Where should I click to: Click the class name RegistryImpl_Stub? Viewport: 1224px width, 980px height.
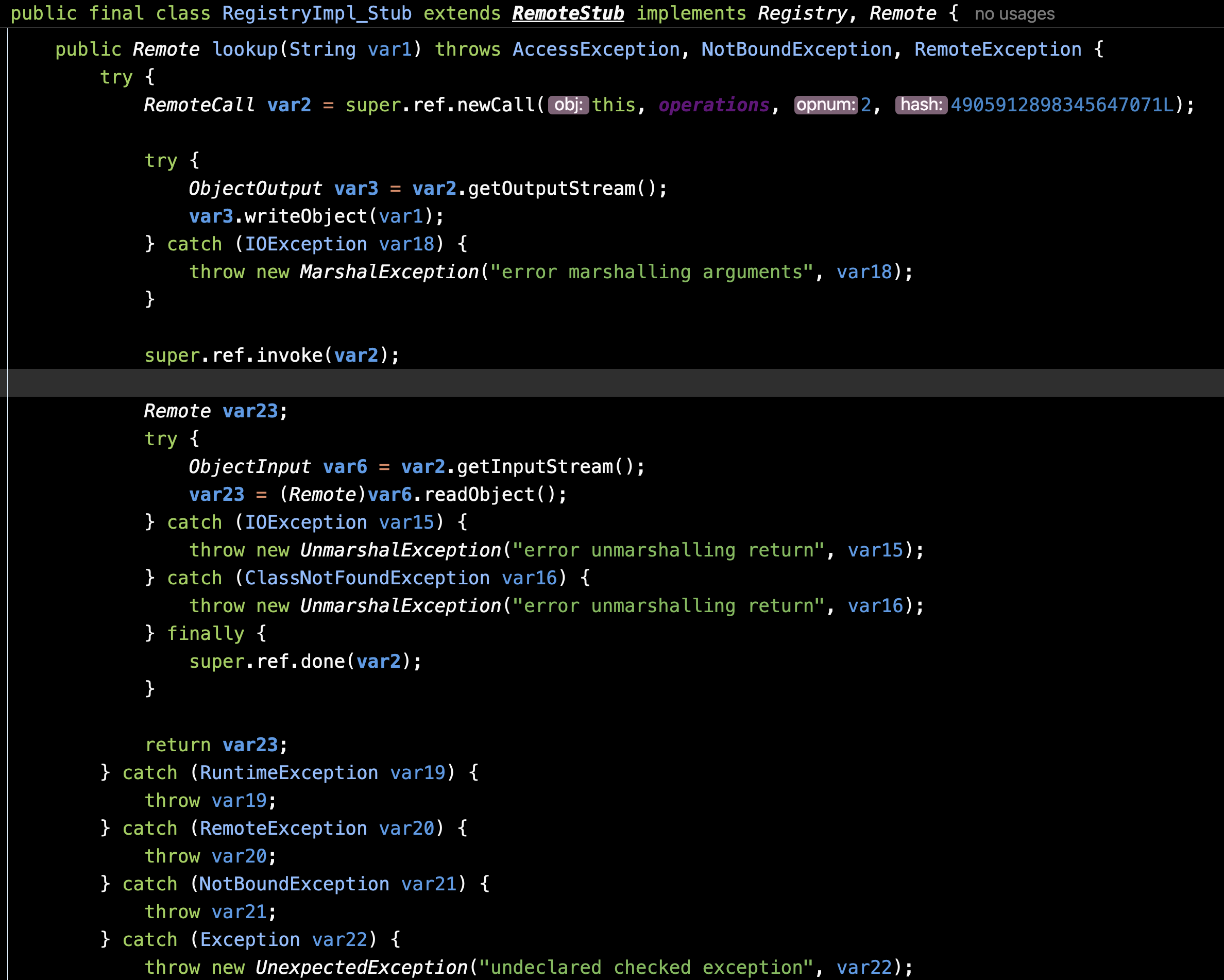[x=317, y=13]
